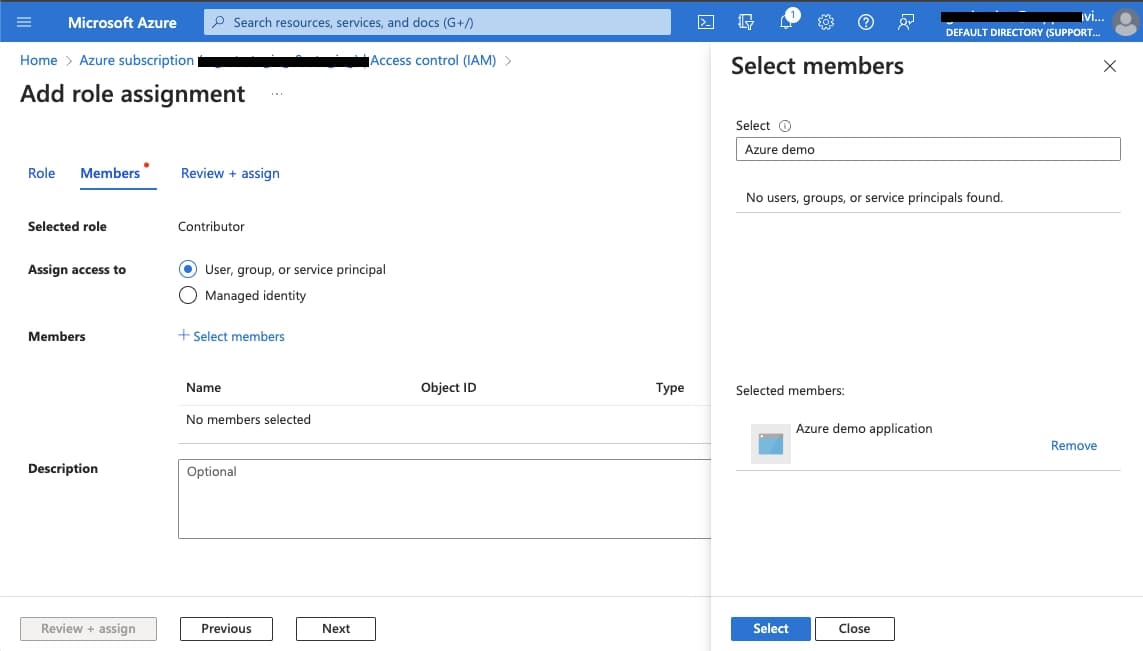1143x651 pixels.
Task: Click the Select button in the panel
Action: 770,628
